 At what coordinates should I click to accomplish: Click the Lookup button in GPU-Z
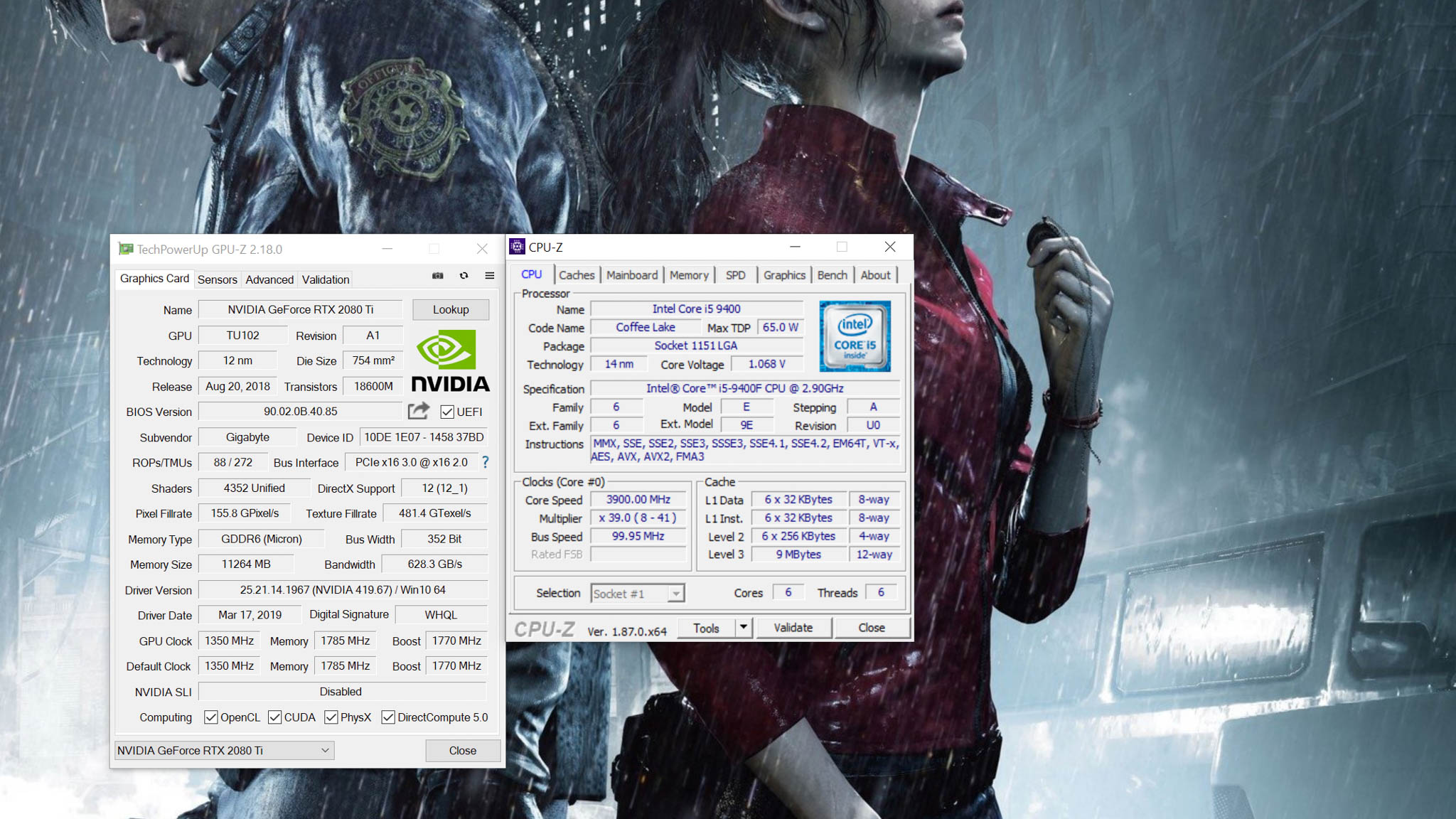451,309
